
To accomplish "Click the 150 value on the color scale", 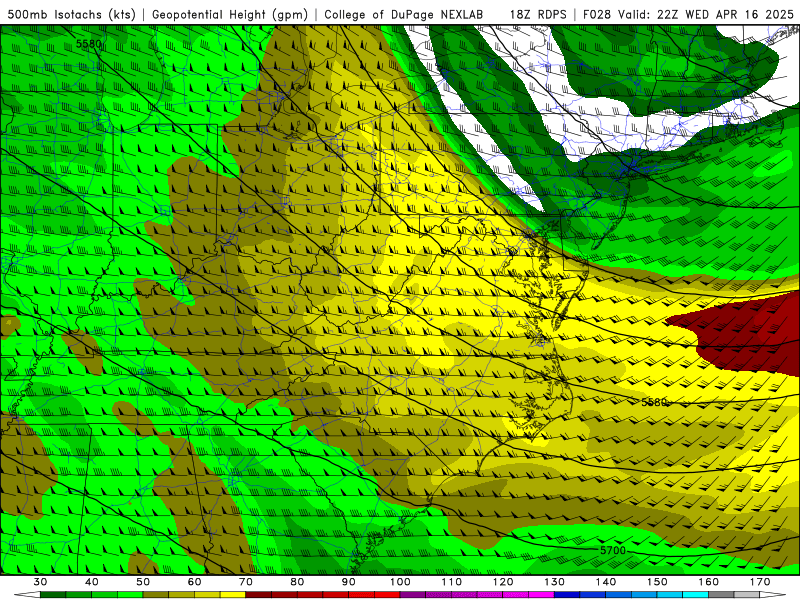I will pos(658,582).
